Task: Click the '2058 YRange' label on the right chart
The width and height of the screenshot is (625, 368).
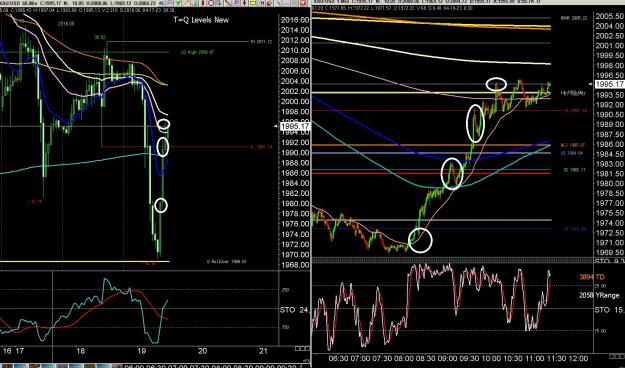Action: (x=599, y=295)
